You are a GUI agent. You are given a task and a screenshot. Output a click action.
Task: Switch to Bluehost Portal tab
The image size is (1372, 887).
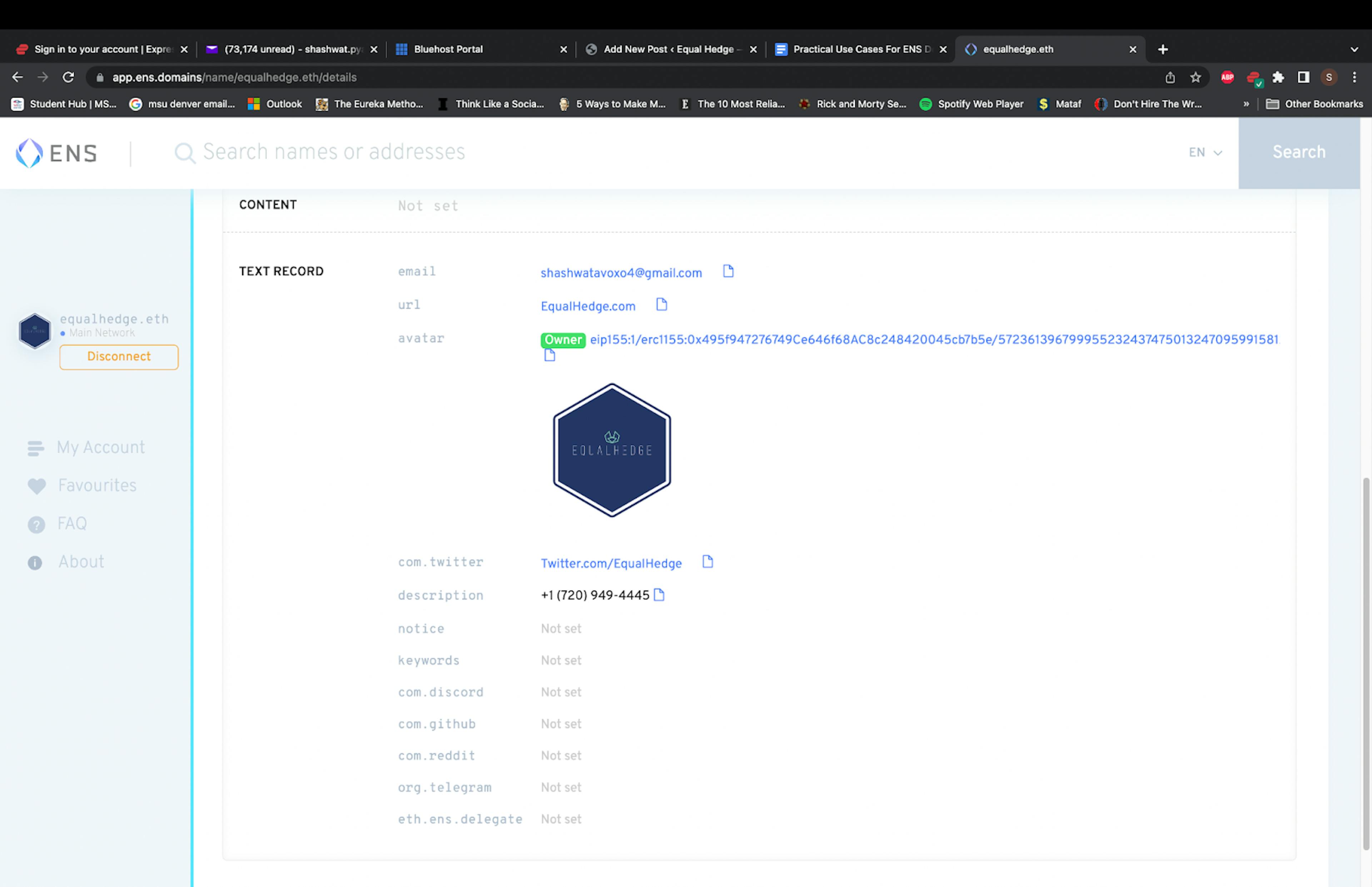tap(448, 50)
